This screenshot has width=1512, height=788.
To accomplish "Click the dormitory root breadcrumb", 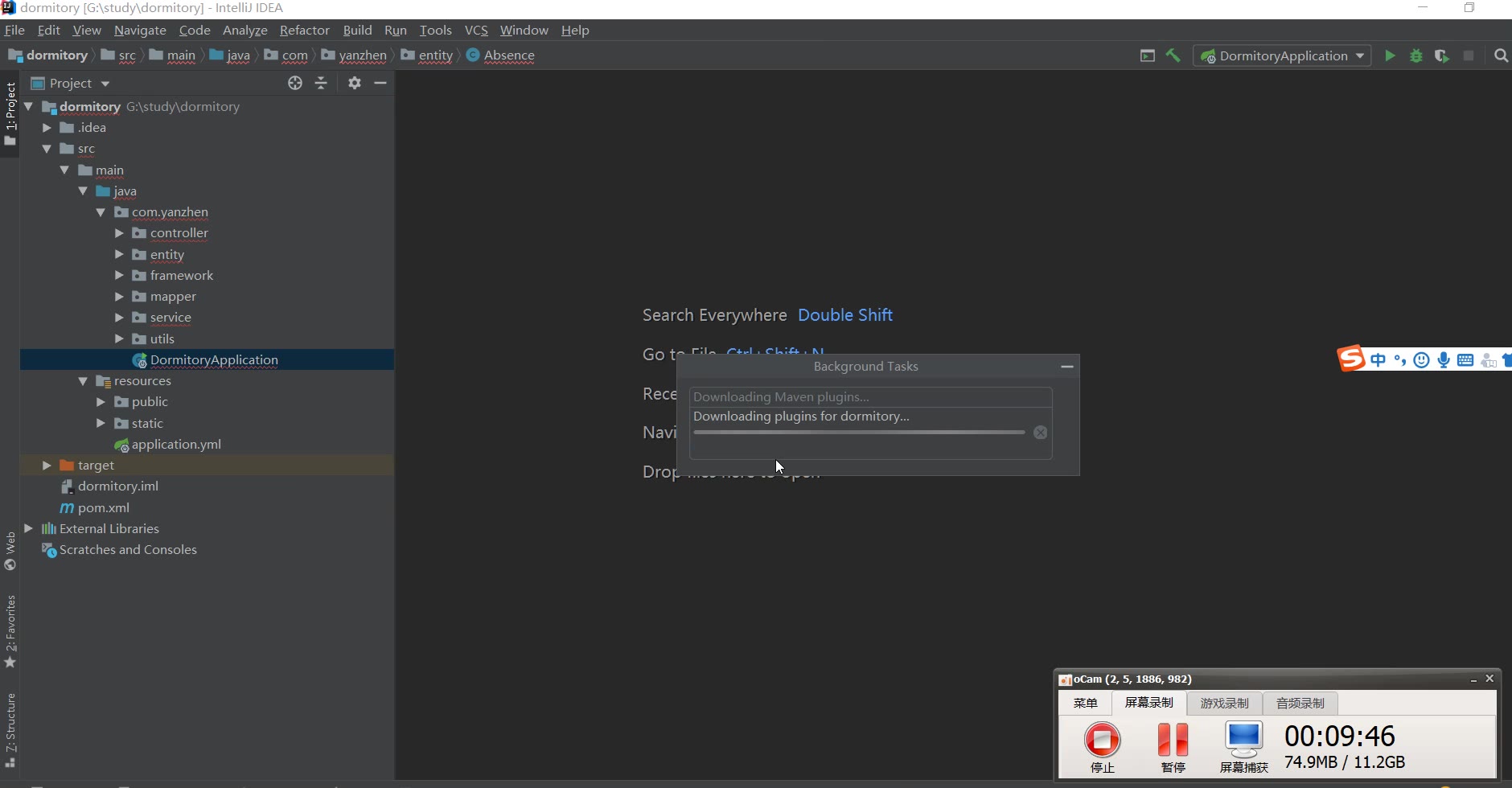I will [x=47, y=55].
